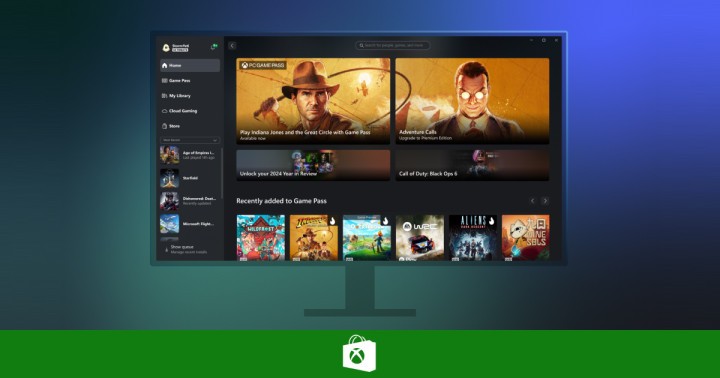Open the Wildfrost game tile
720x378 pixels.
(261, 237)
